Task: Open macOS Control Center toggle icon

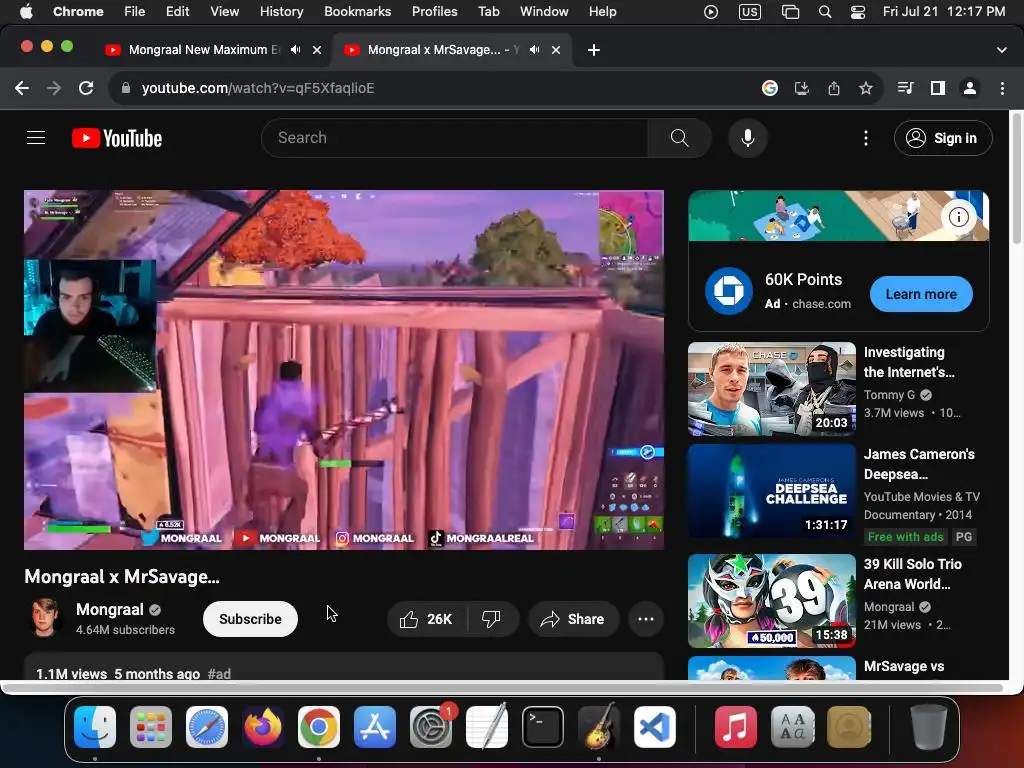Action: click(x=857, y=12)
